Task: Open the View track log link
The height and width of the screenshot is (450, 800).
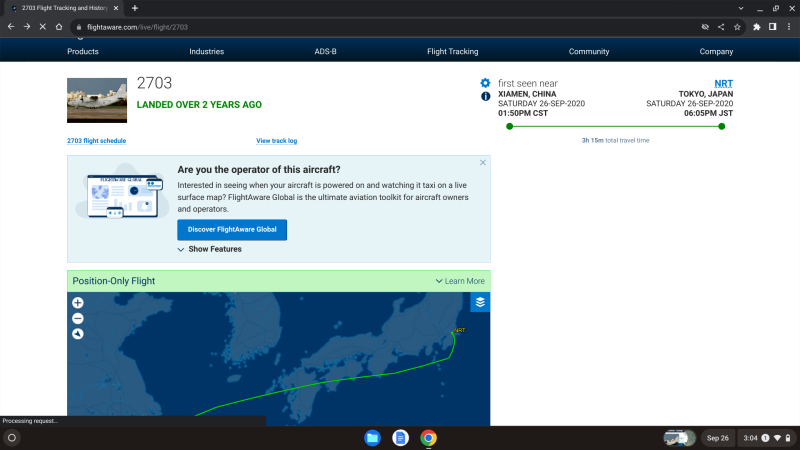Action: (277, 141)
